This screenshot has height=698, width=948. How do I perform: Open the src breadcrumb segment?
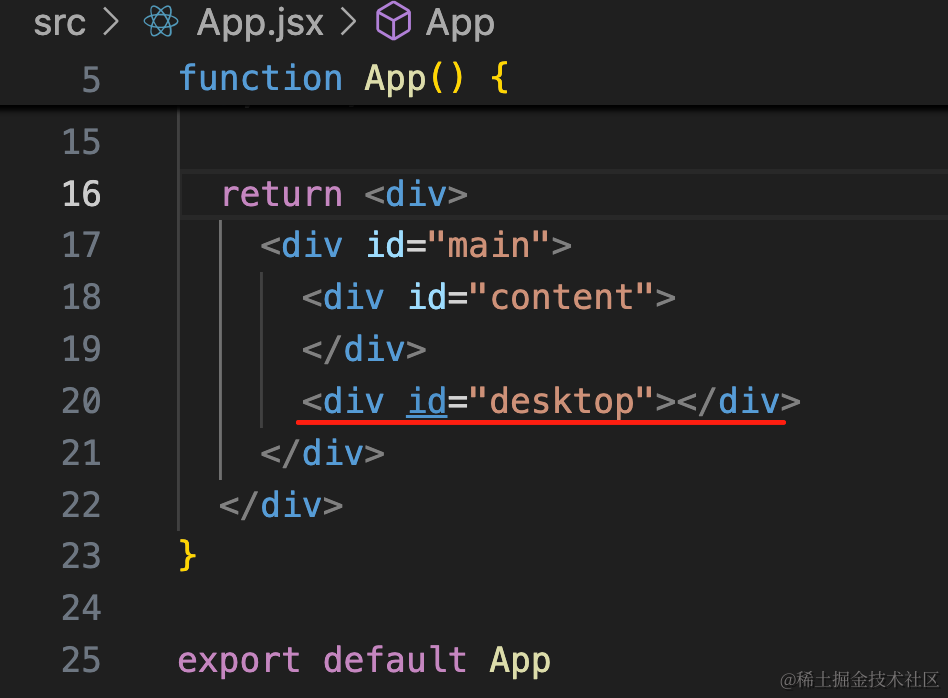coord(59,23)
